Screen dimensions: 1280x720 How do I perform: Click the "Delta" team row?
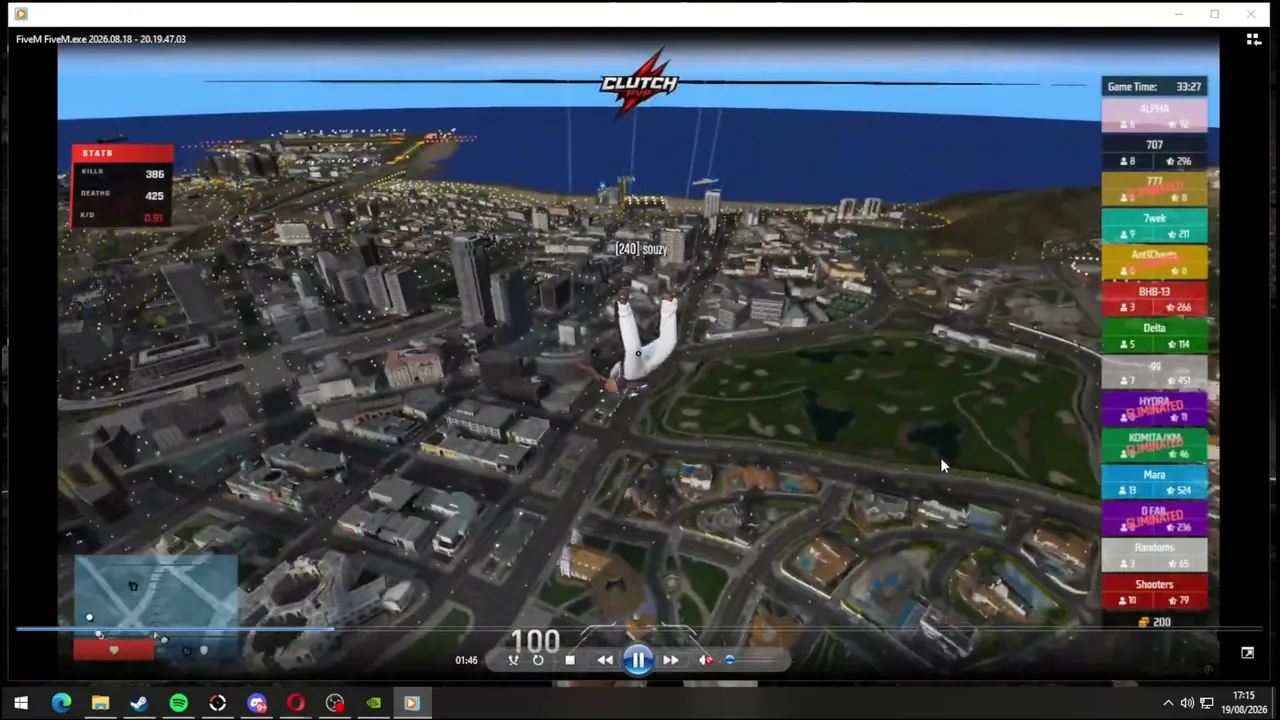tap(1154, 336)
